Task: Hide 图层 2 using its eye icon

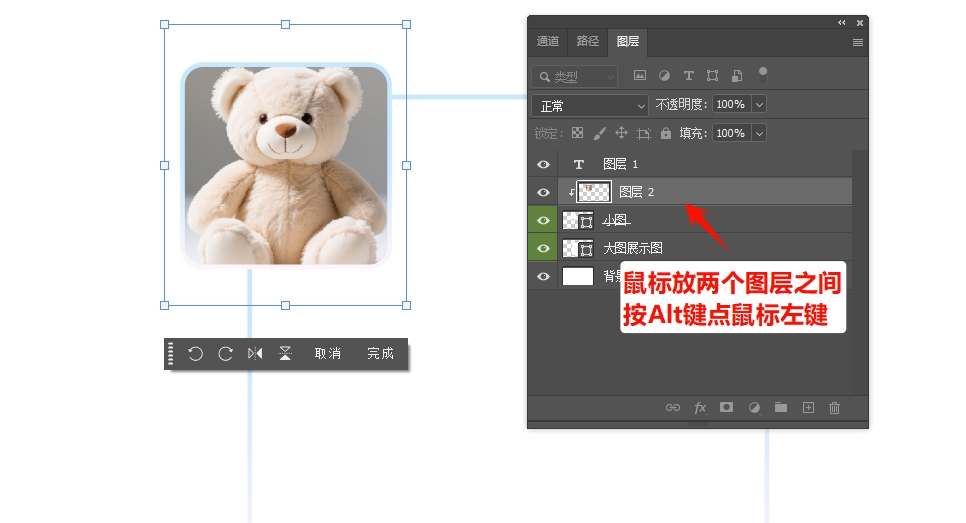Action: coord(543,192)
